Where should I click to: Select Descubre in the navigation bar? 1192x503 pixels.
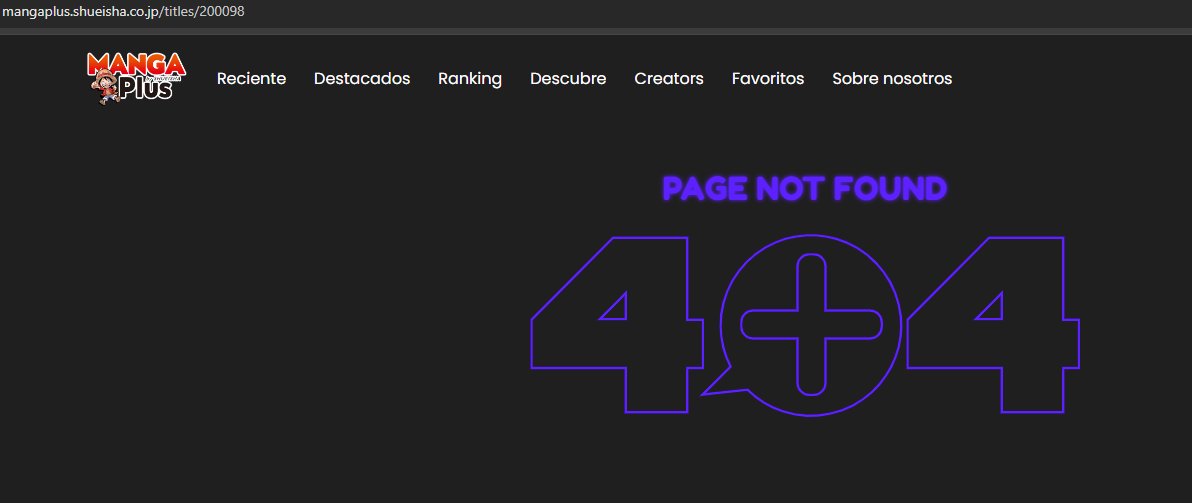(x=568, y=79)
